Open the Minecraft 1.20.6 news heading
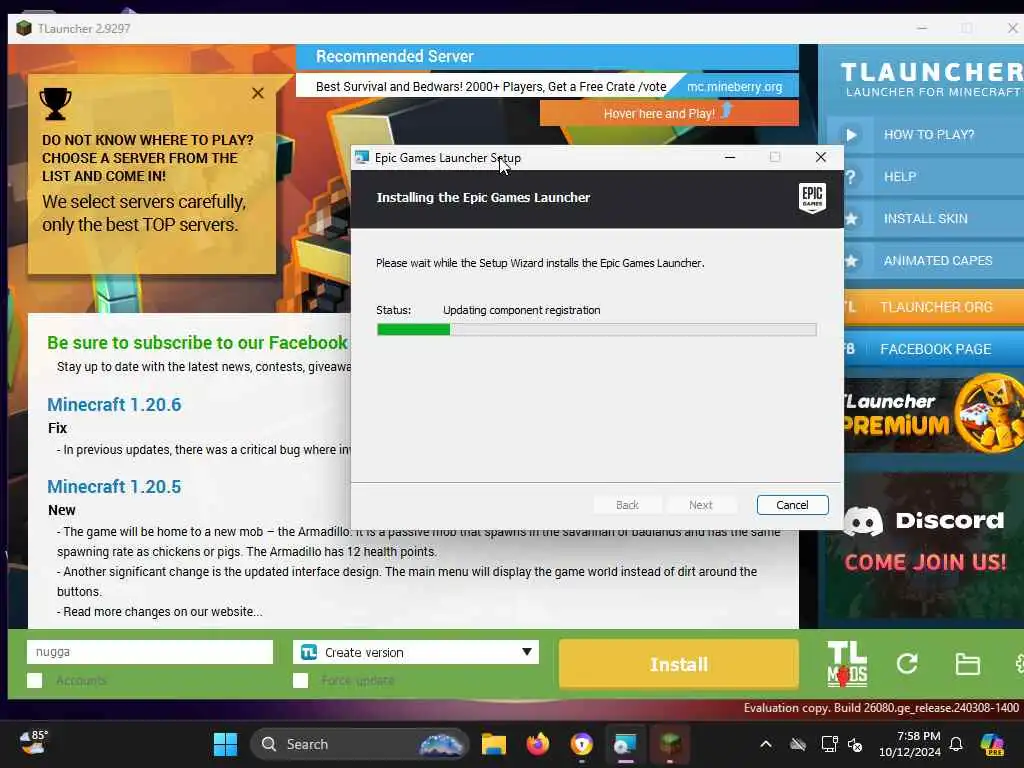Viewport: 1024px width, 768px height. (114, 405)
